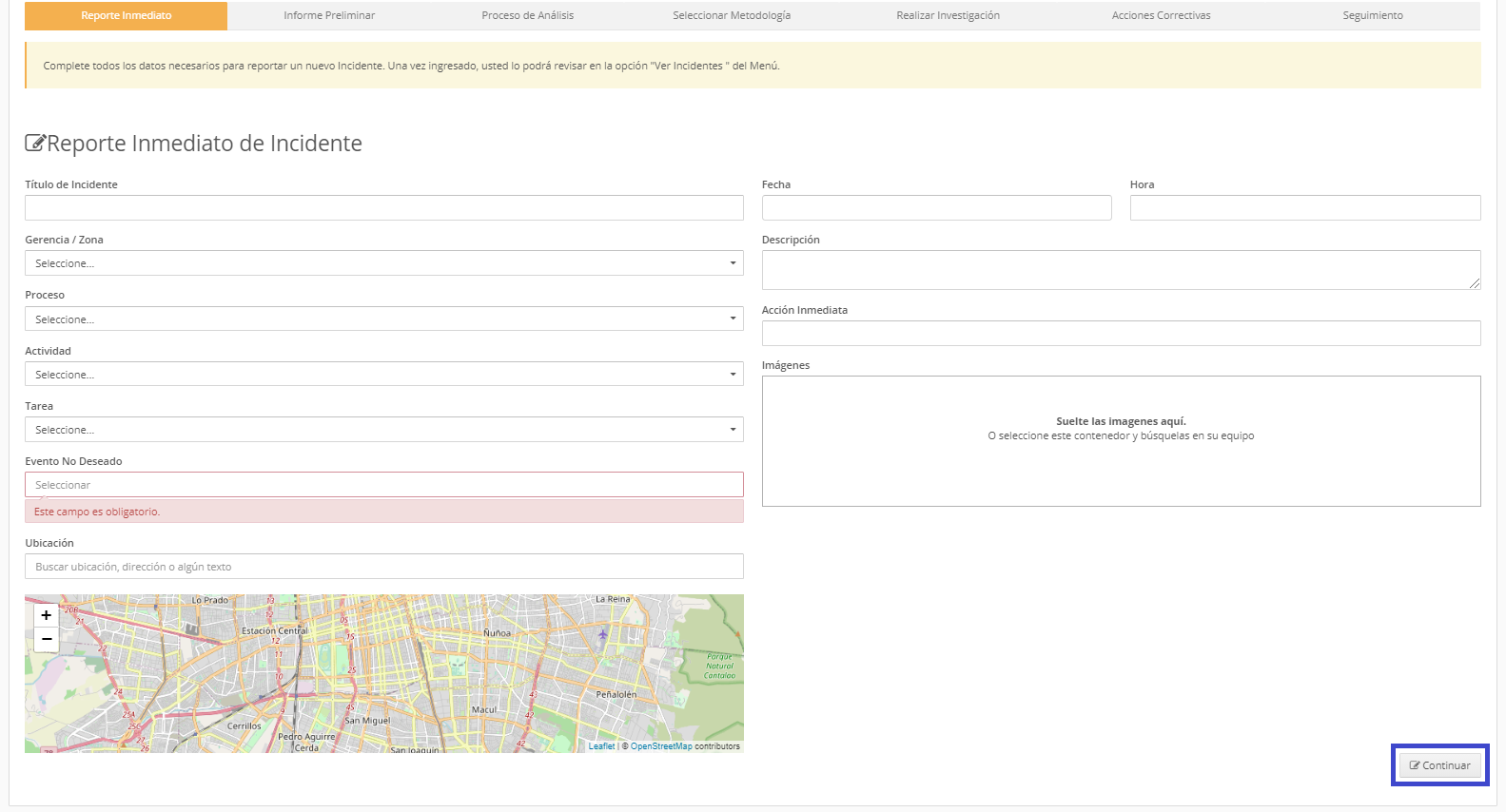Select the Evento No Deseado field

[x=384, y=485]
